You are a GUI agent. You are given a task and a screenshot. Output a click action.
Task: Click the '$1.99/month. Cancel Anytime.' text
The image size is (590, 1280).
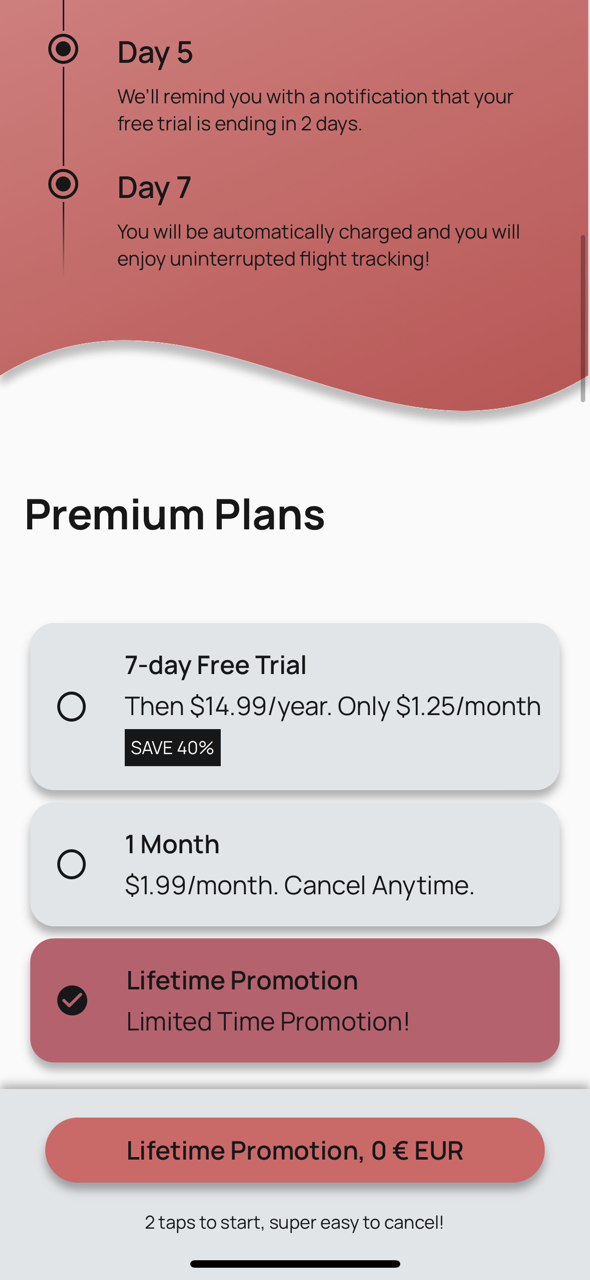(299, 885)
